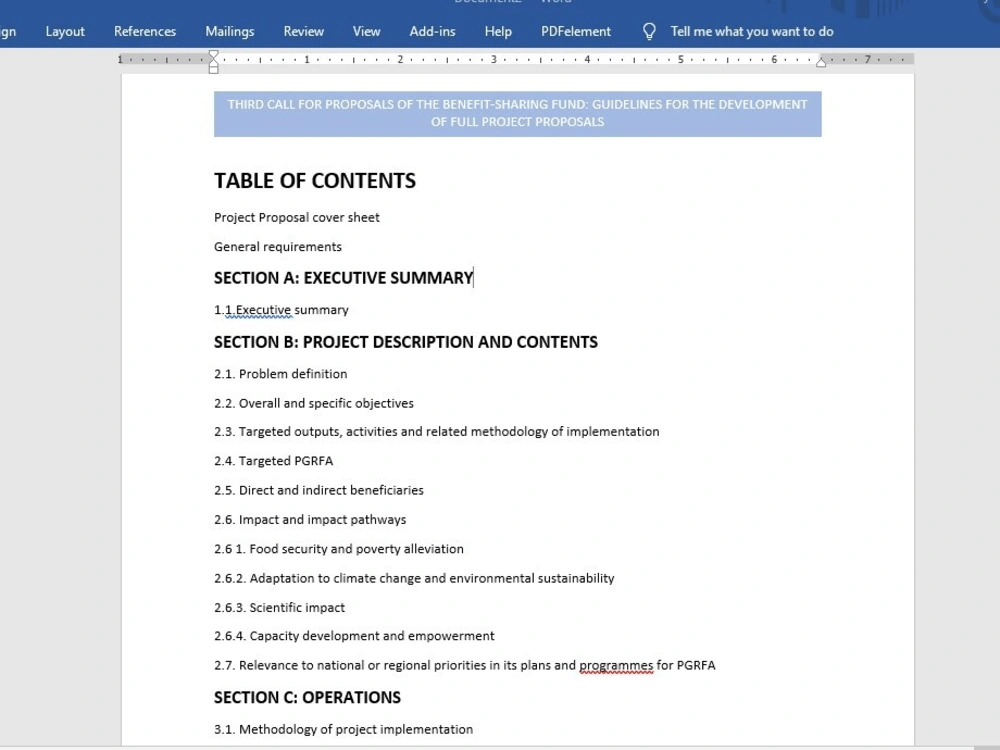Open the References ribbon tab

(145, 31)
